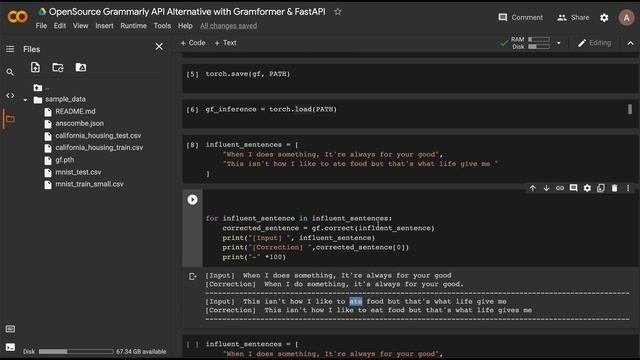Open RAM and Disk dropdown arrow
Screen dimensions: 640x360
[559, 43]
